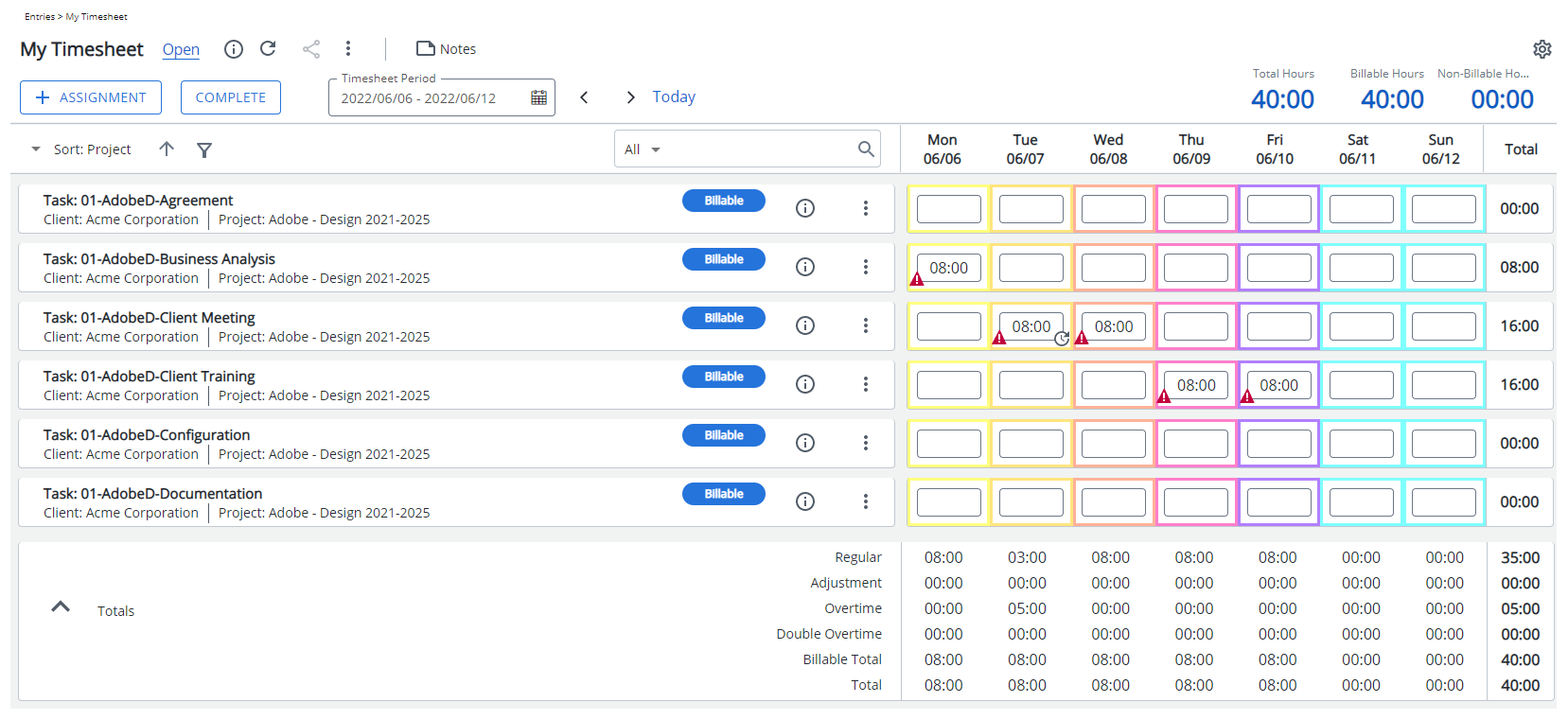Click the Complete button
Viewport: 1568px width, 720px height.
pyautogui.click(x=231, y=97)
